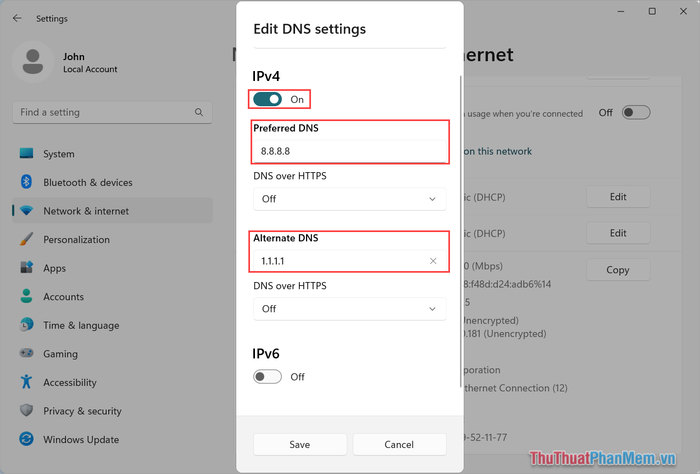Click the back arrow in Settings
Viewport: 700px width, 474px height.
coord(17,18)
